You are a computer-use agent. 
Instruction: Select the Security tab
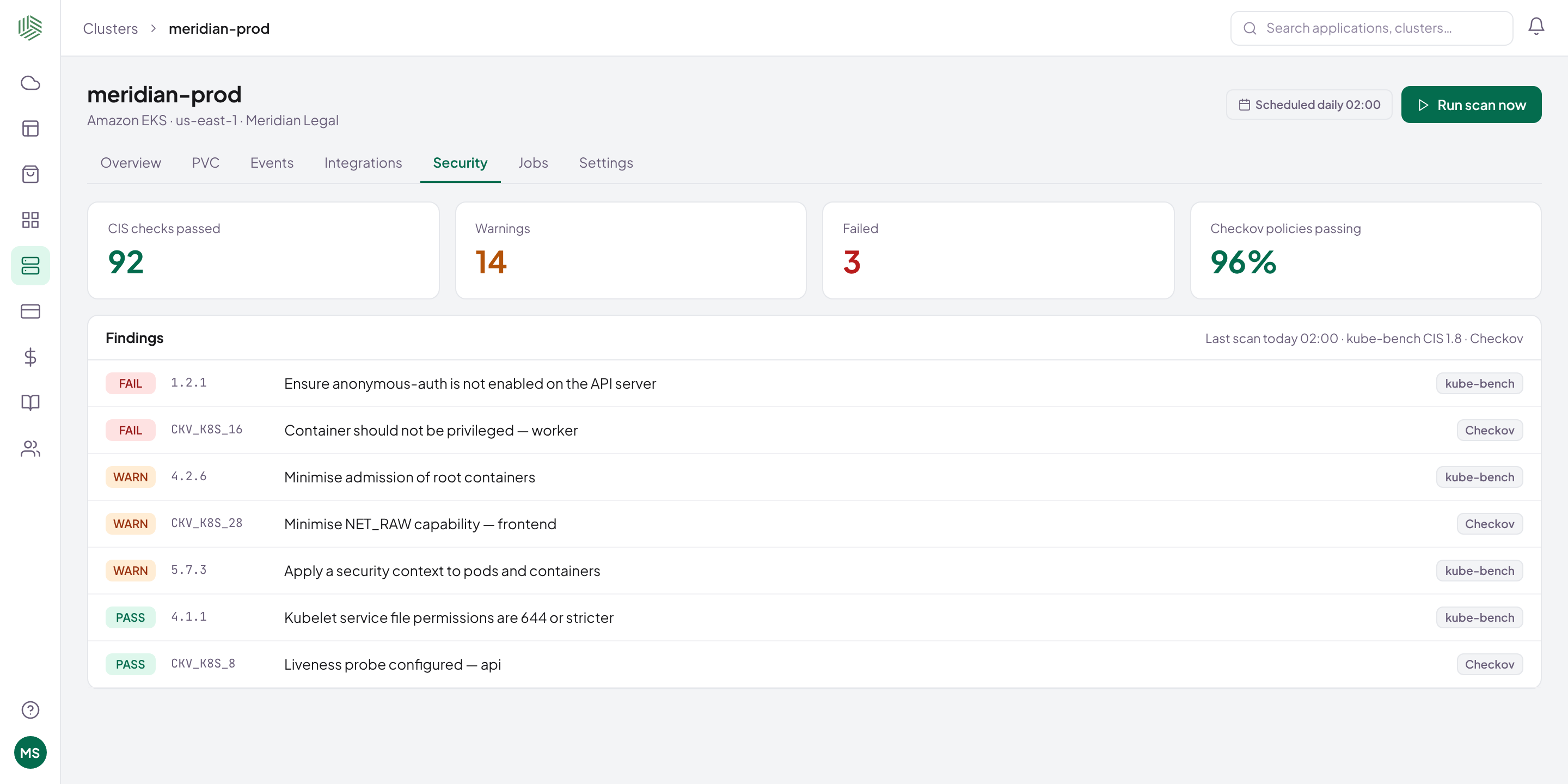460,163
